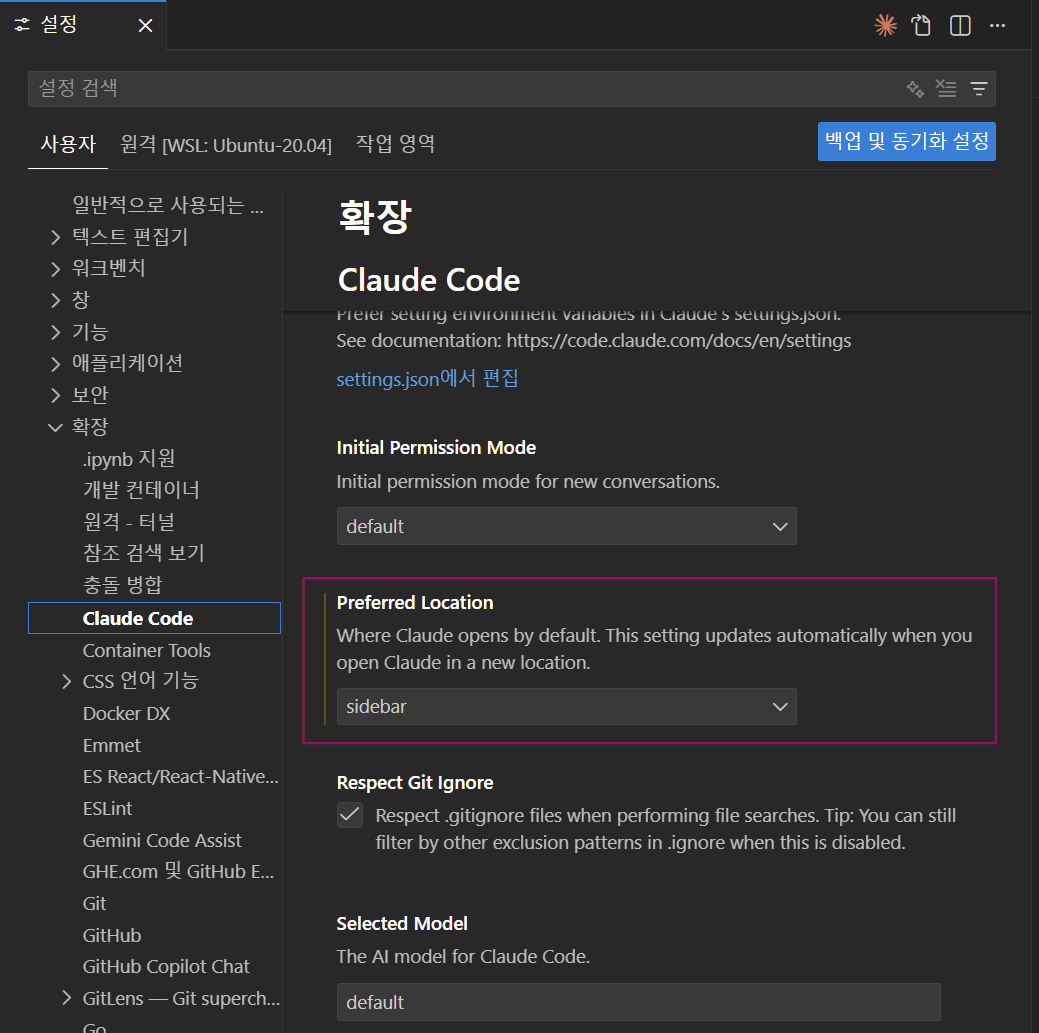Click the AI search sparkle icon
Viewport: 1039px width, 1033px height.
point(915,89)
